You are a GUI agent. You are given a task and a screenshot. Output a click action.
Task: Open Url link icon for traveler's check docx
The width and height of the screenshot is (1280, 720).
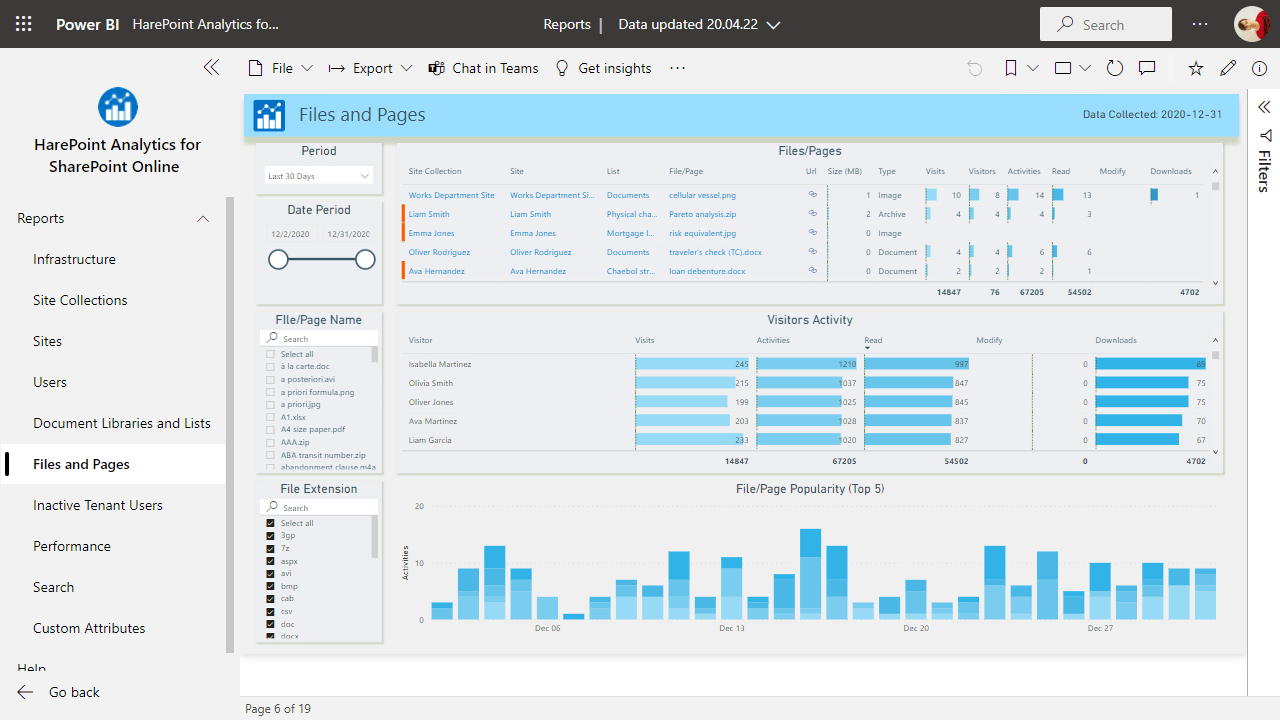point(813,252)
